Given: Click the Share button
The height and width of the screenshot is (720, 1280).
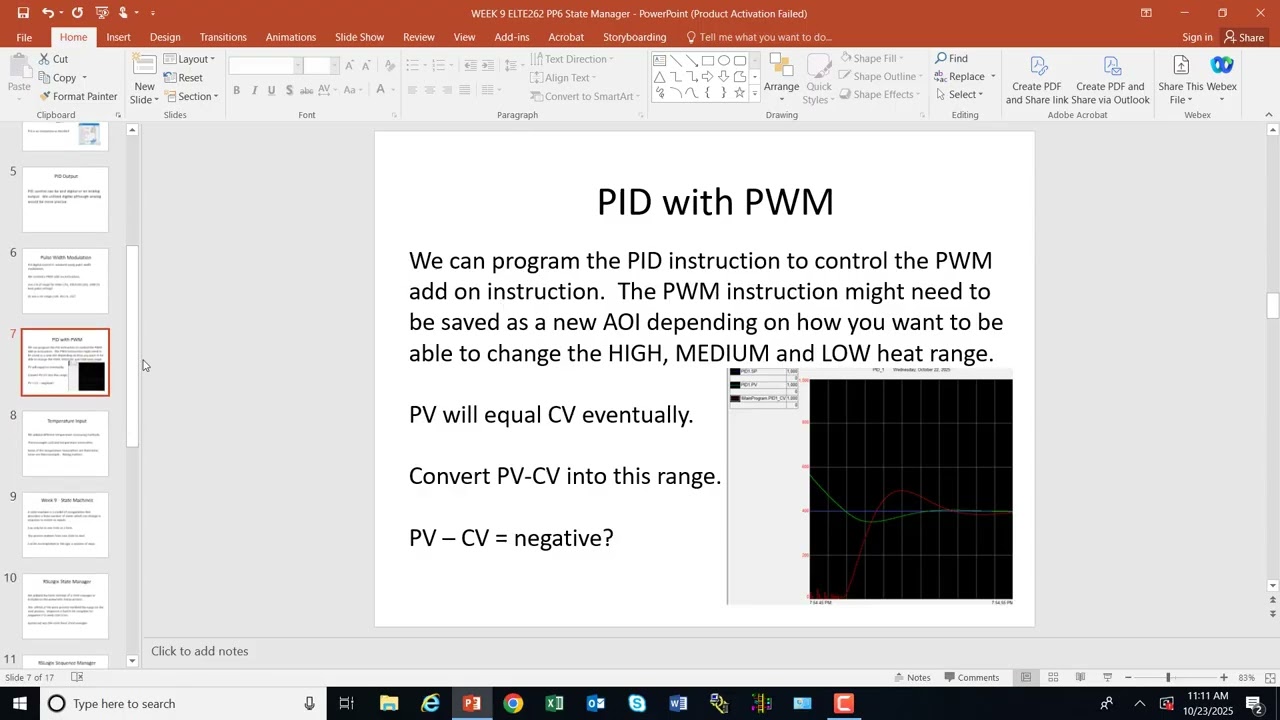Looking at the screenshot, I should pyautogui.click(x=1244, y=37).
